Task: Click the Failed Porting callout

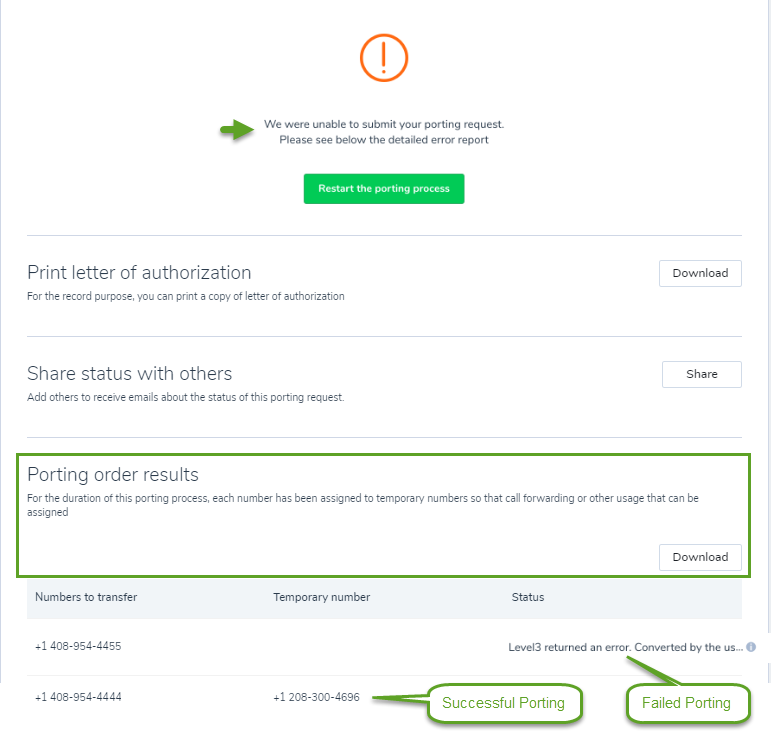Action: 686,703
